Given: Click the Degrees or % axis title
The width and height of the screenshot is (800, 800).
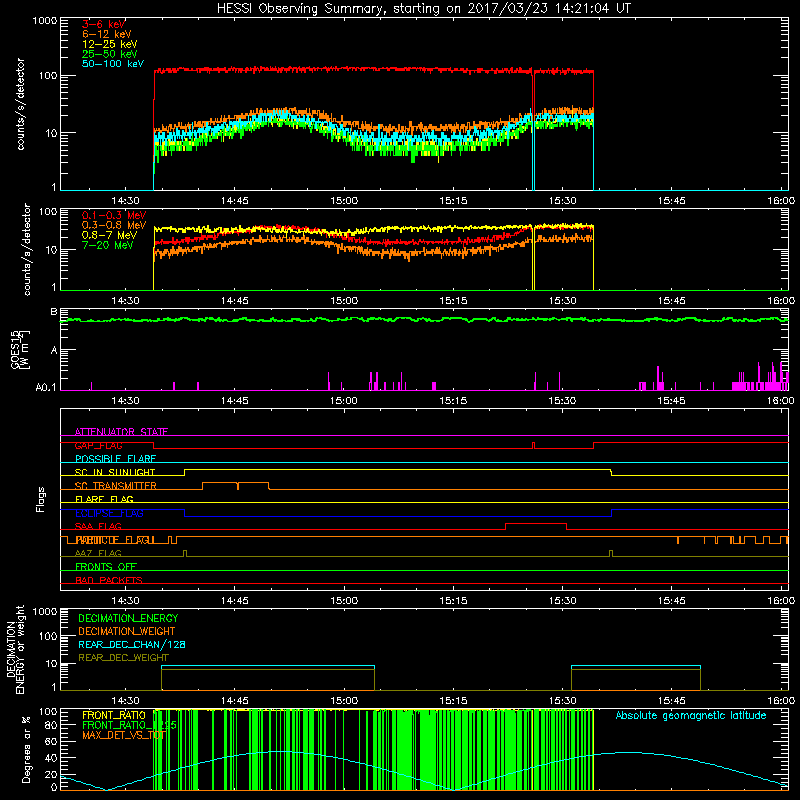Looking at the screenshot, I should [x=26, y=750].
